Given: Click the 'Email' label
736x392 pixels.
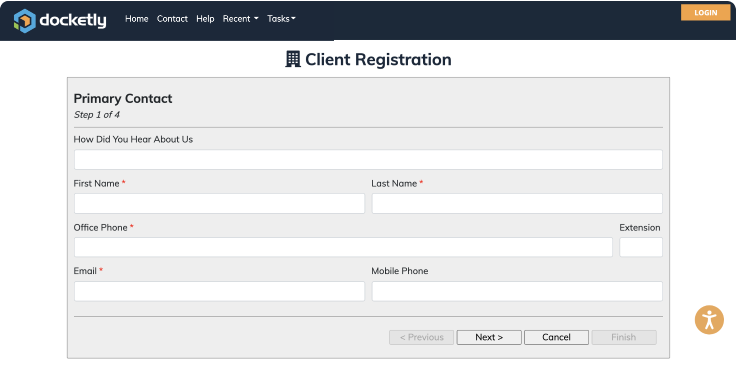Looking at the screenshot, I should point(85,271).
